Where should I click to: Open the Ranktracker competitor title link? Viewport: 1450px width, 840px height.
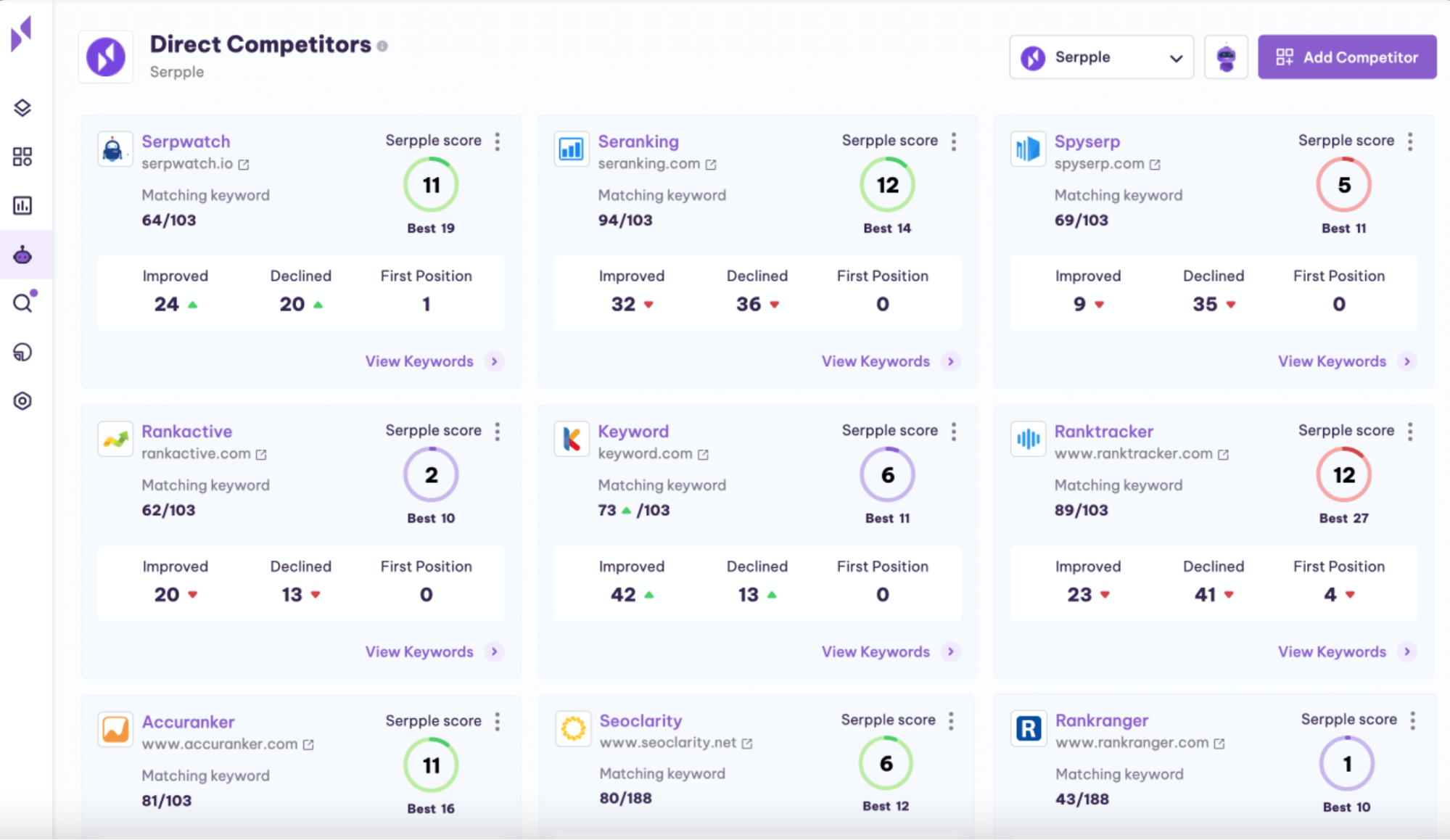point(1103,432)
